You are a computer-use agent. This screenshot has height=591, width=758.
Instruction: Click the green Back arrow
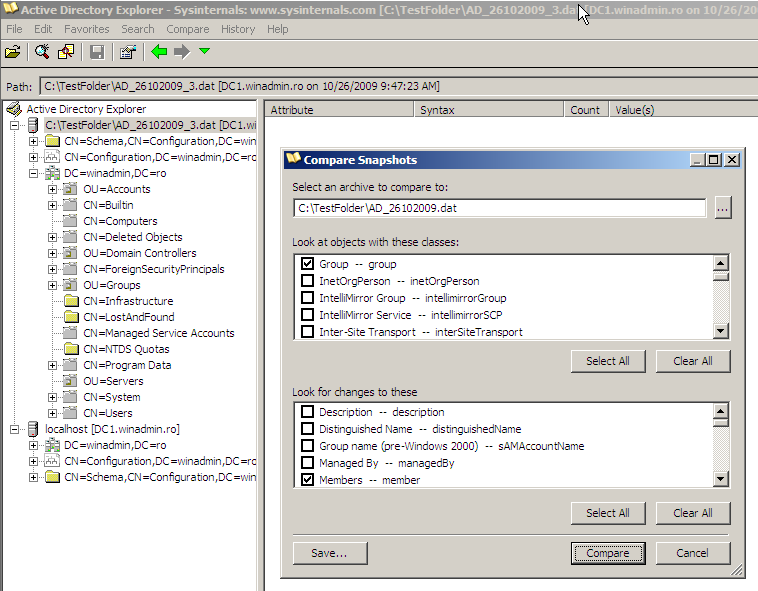[x=159, y=52]
